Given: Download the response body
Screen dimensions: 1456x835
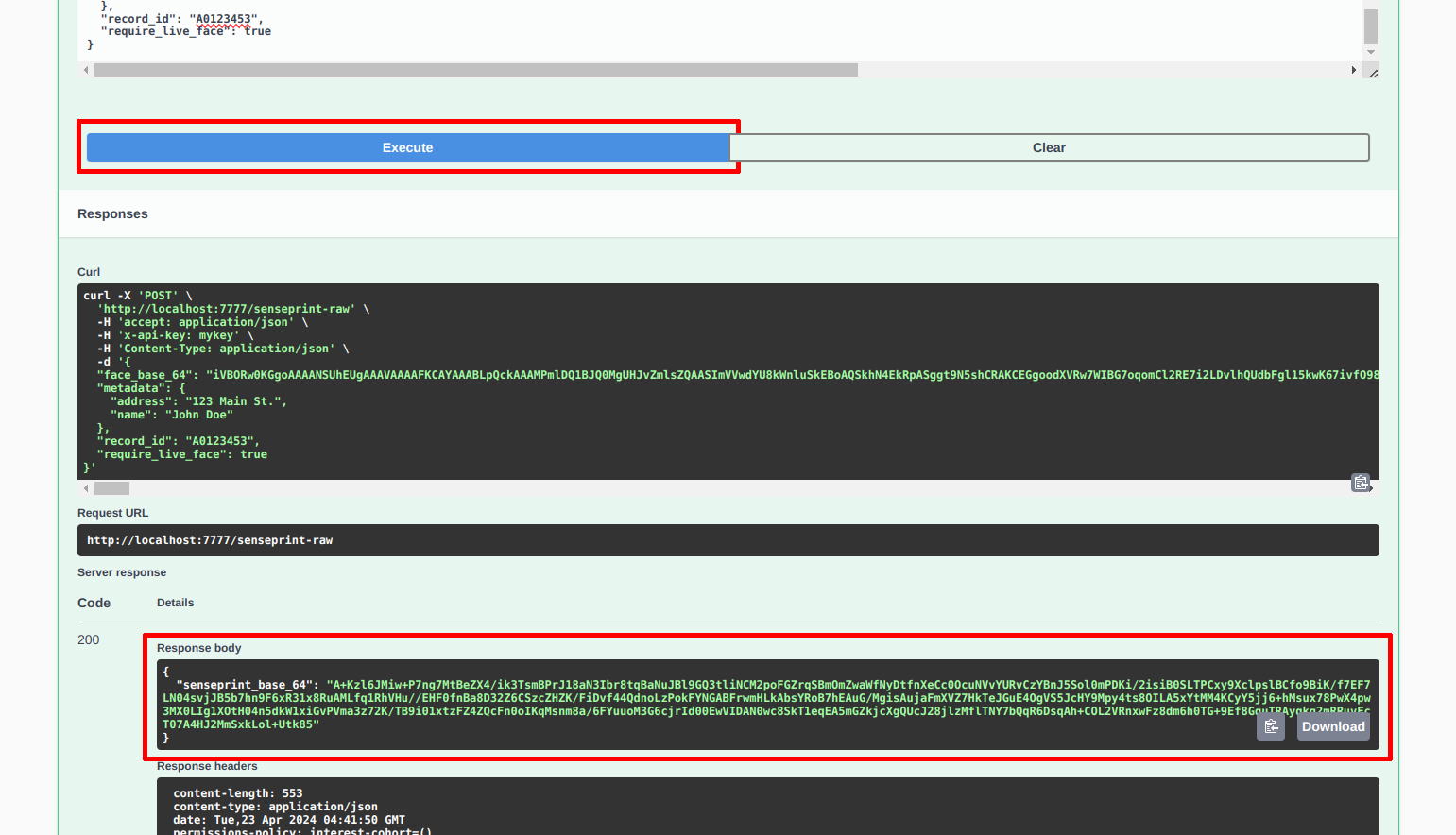Looking at the screenshot, I should tap(1332, 726).
